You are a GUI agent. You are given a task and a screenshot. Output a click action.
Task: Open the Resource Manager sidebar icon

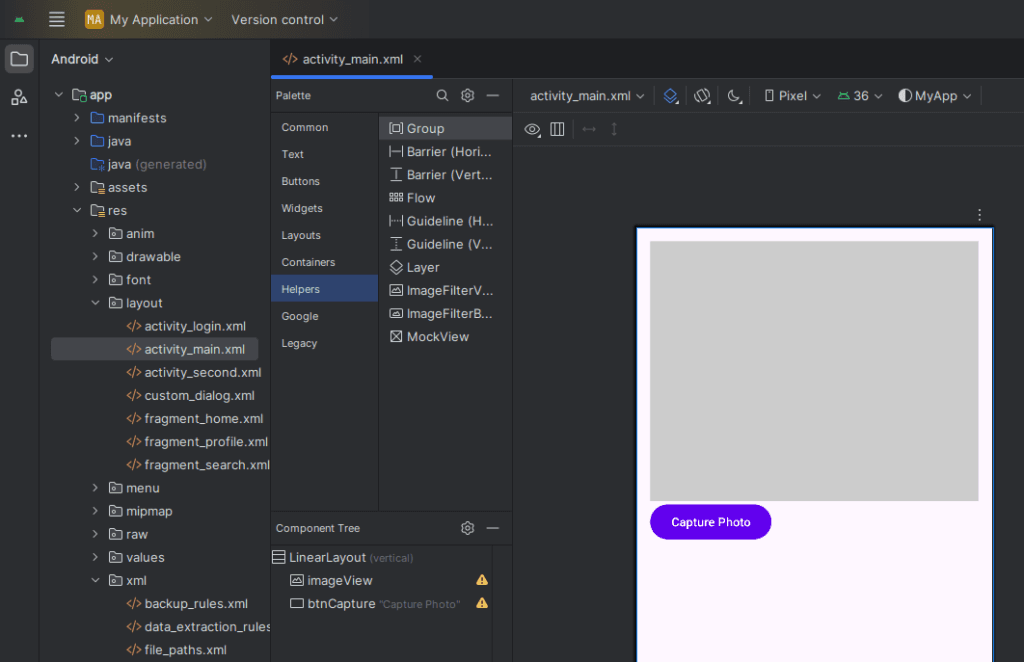[20, 97]
